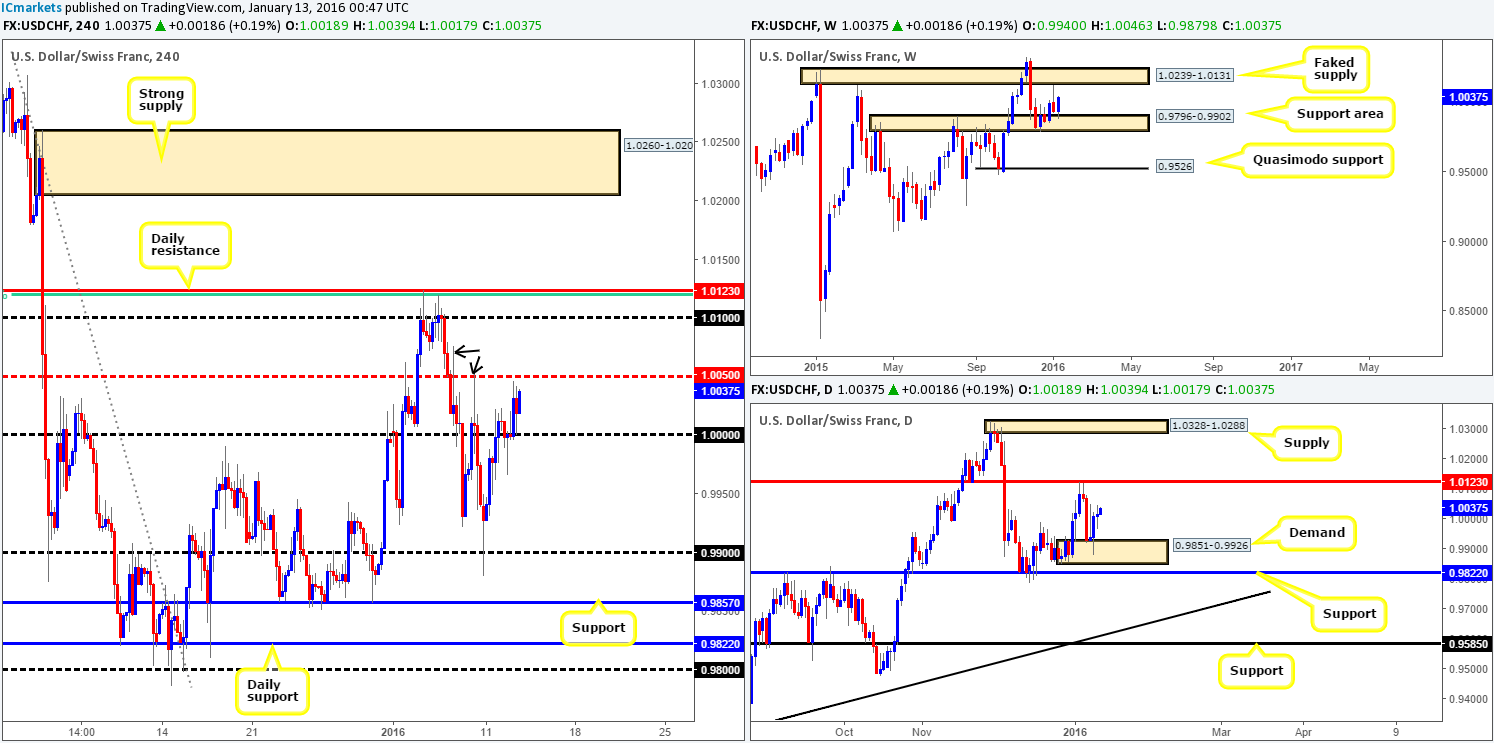Open the ICmarkets publisher link
The width and height of the screenshot is (1494, 743).
(30, 7)
